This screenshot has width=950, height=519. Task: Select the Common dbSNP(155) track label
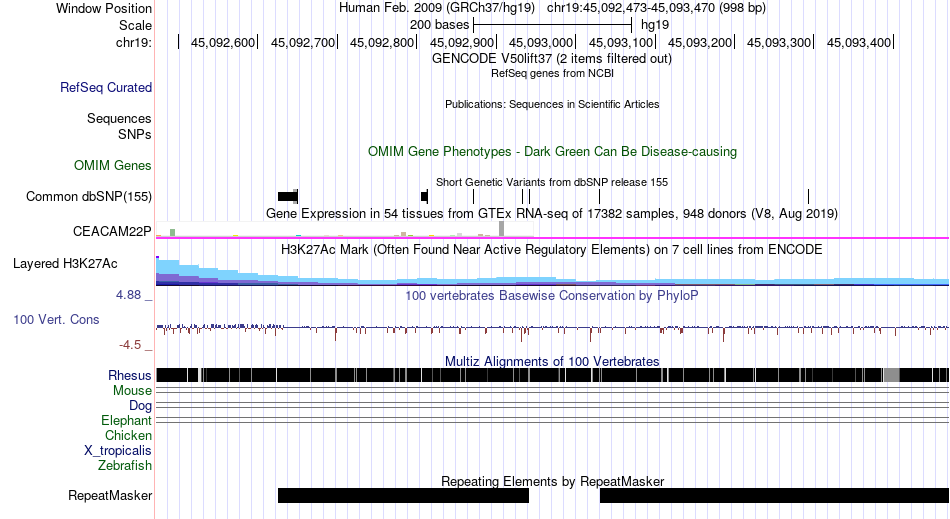(x=89, y=196)
